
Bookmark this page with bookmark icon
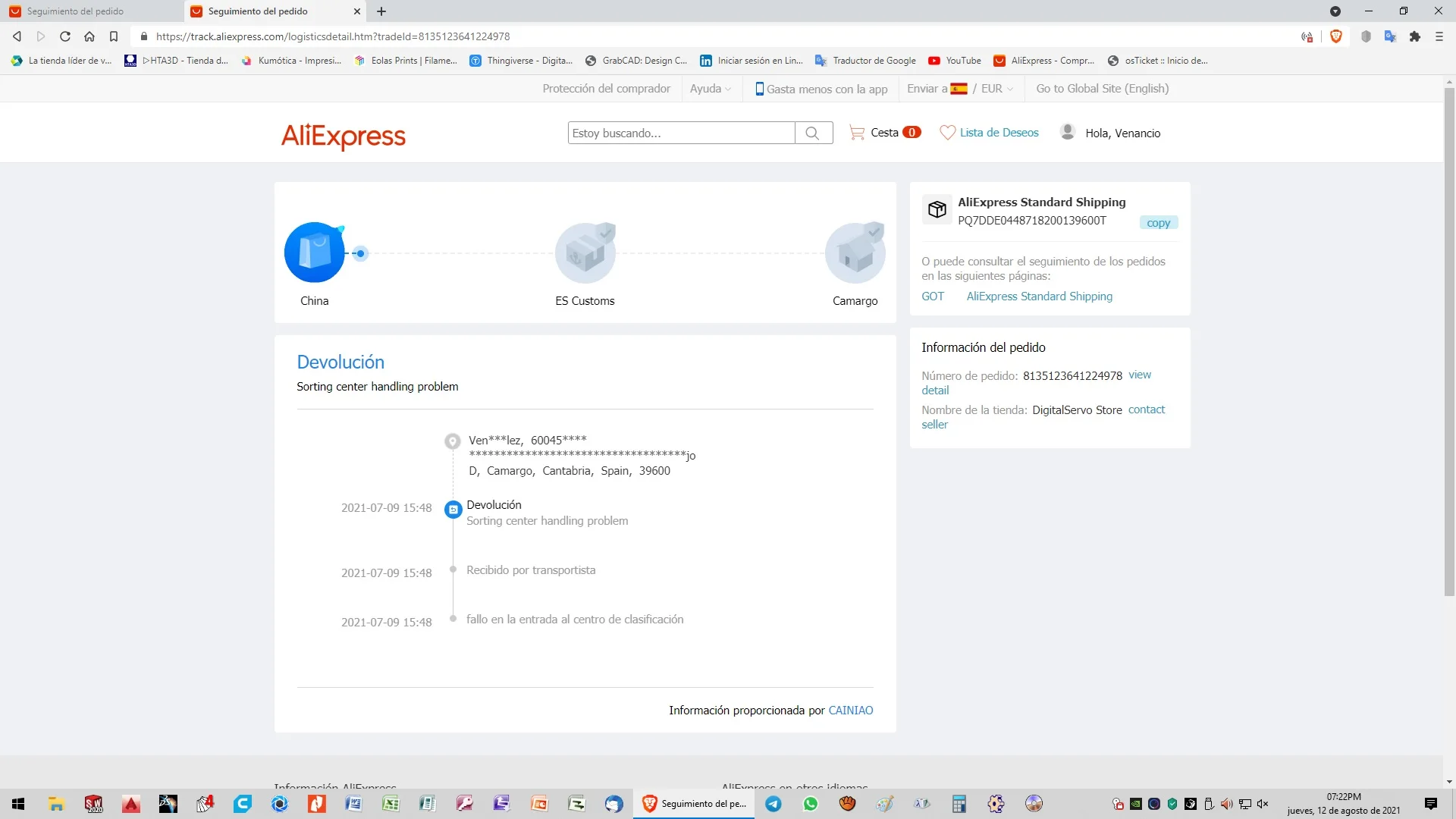click(114, 36)
